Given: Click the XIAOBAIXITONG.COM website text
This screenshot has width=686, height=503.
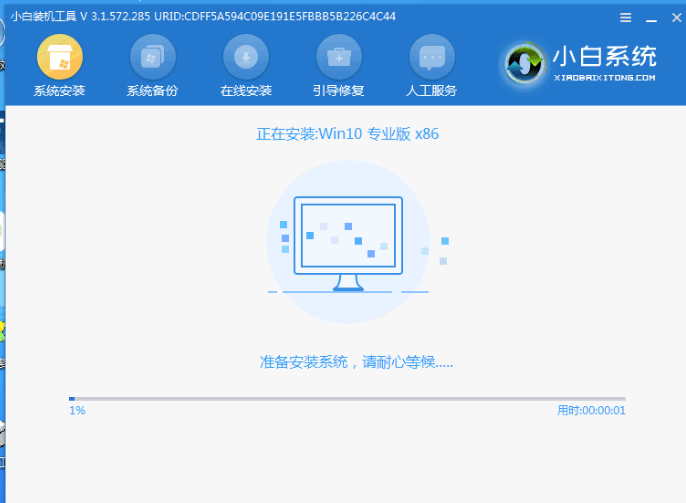Looking at the screenshot, I should (606, 78).
